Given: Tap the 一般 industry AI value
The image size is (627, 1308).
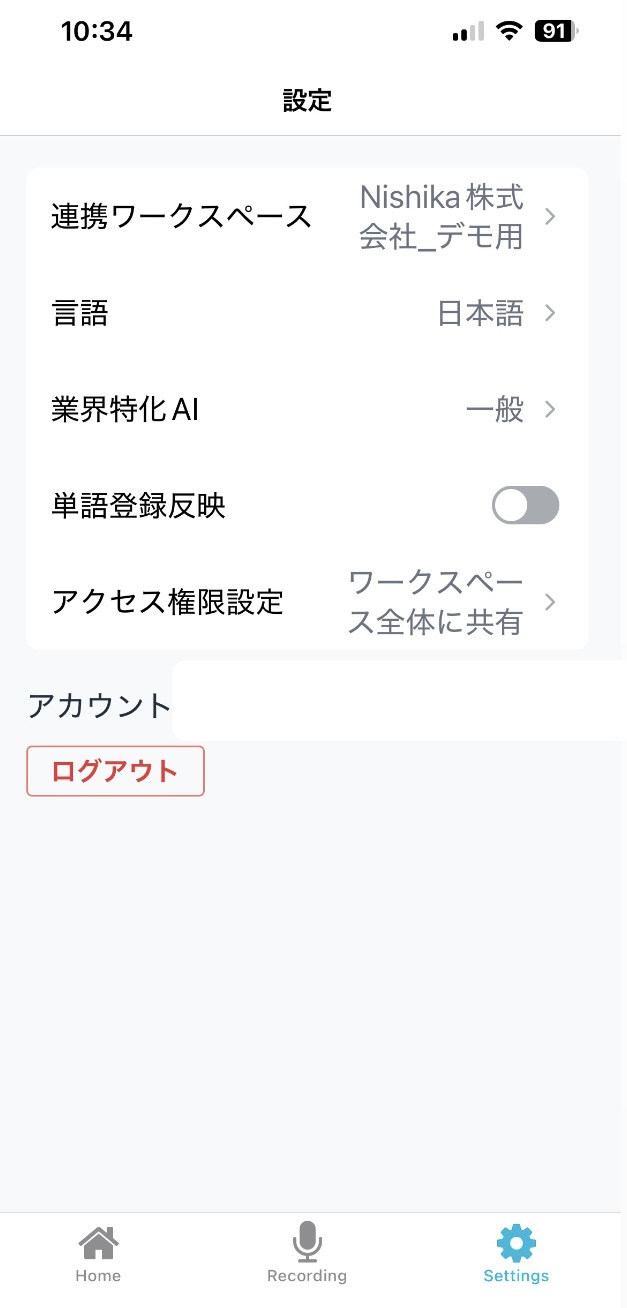Looking at the screenshot, I should tap(495, 410).
